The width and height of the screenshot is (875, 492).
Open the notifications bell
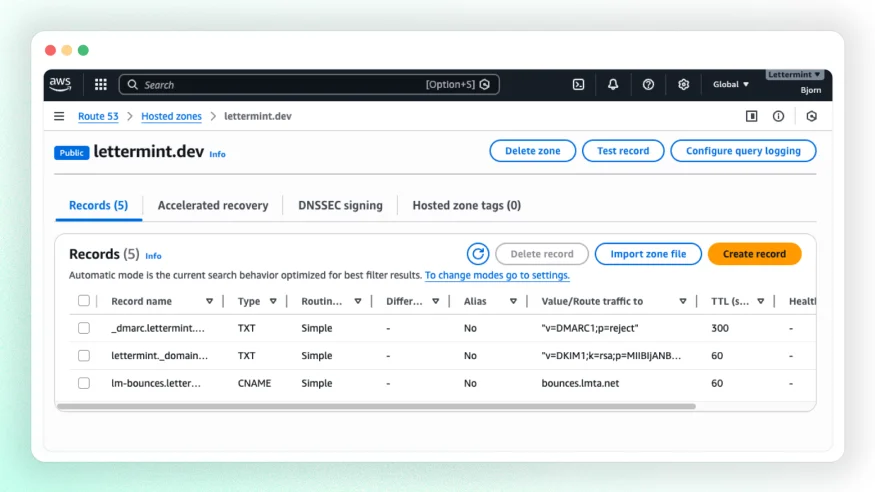[x=613, y=84]
